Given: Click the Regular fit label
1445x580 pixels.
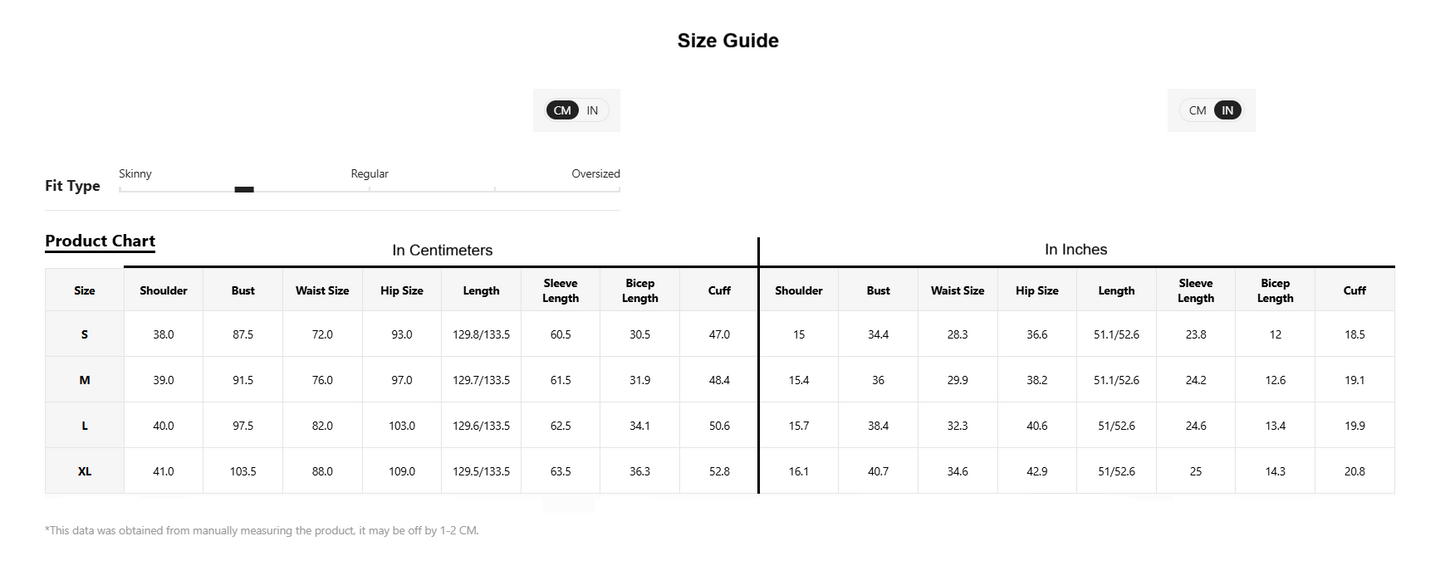Looking at the screenshot, I should tap(369, 174).
